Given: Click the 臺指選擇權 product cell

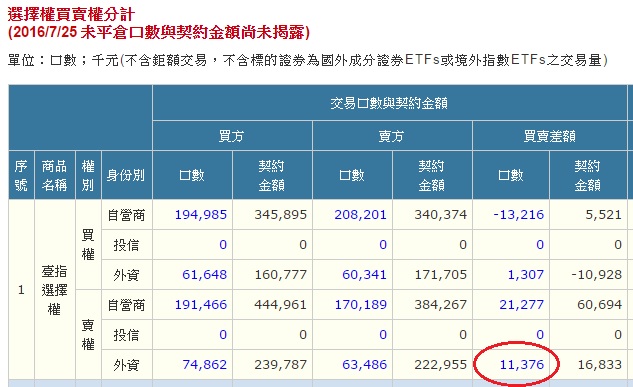Looking at the screenshot, I should click(54, 290).
